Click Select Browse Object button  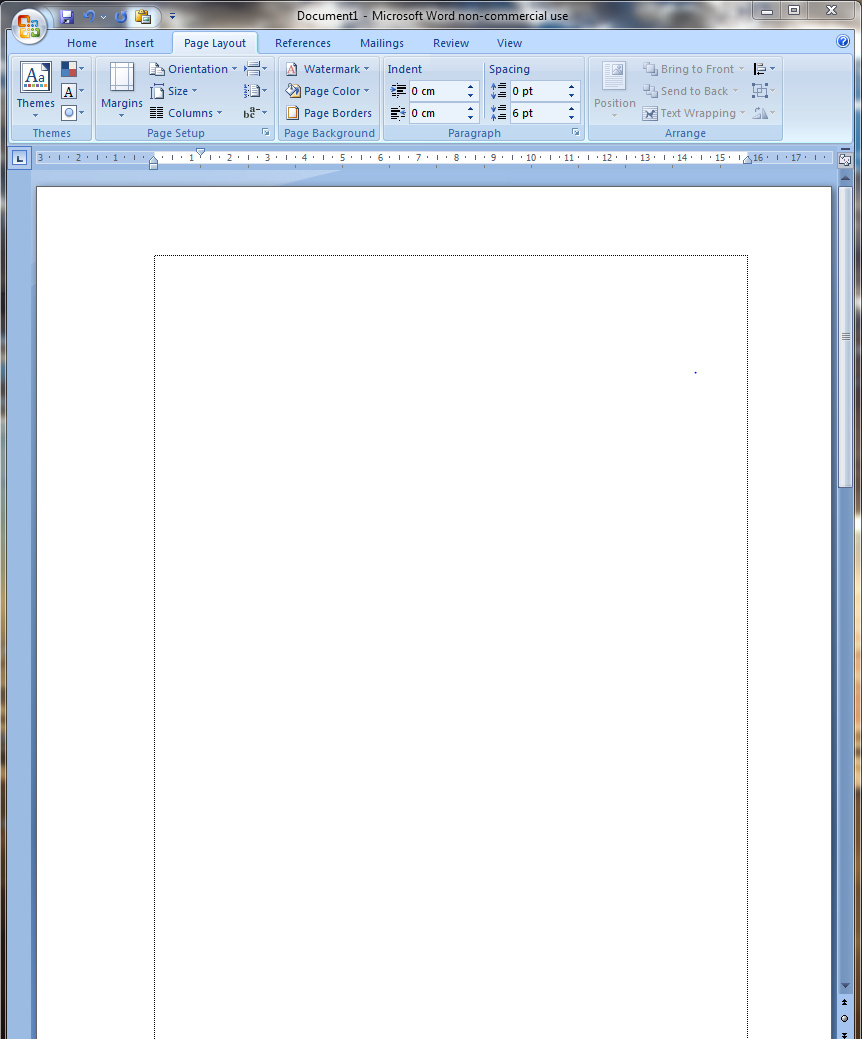[x=845, y=1018]
